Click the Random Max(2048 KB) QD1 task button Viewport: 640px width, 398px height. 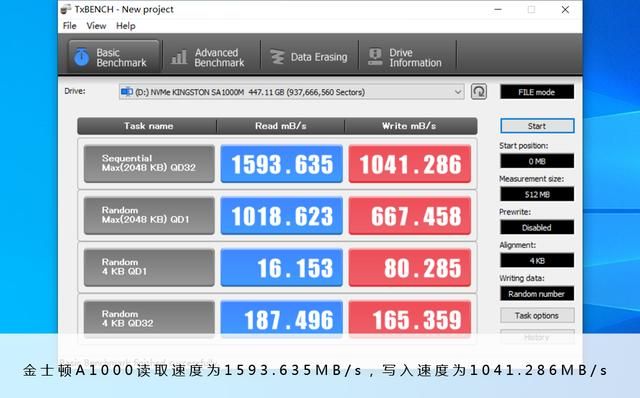[149, 215]
